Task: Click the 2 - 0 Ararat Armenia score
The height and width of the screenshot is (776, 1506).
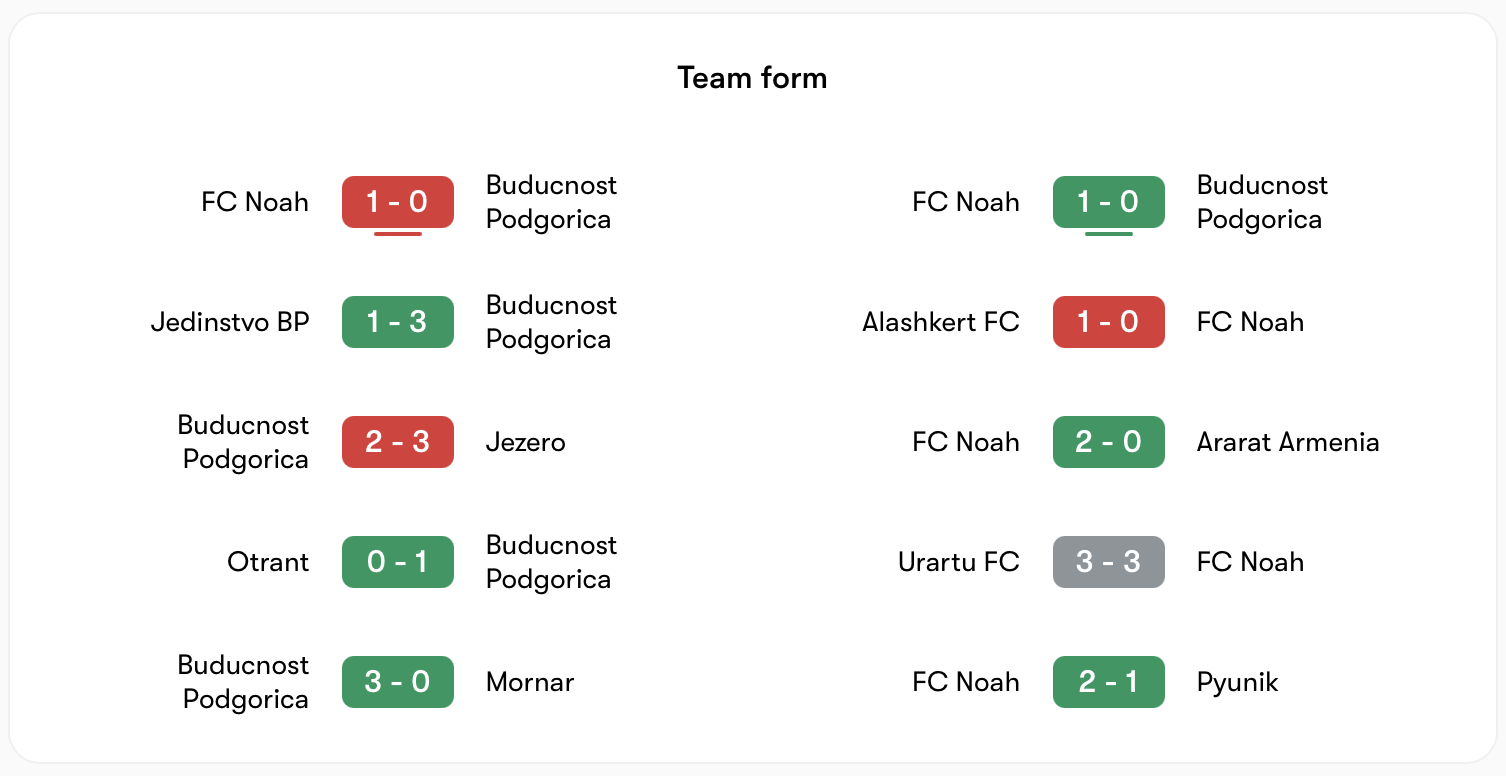Action: (1109, 442)
